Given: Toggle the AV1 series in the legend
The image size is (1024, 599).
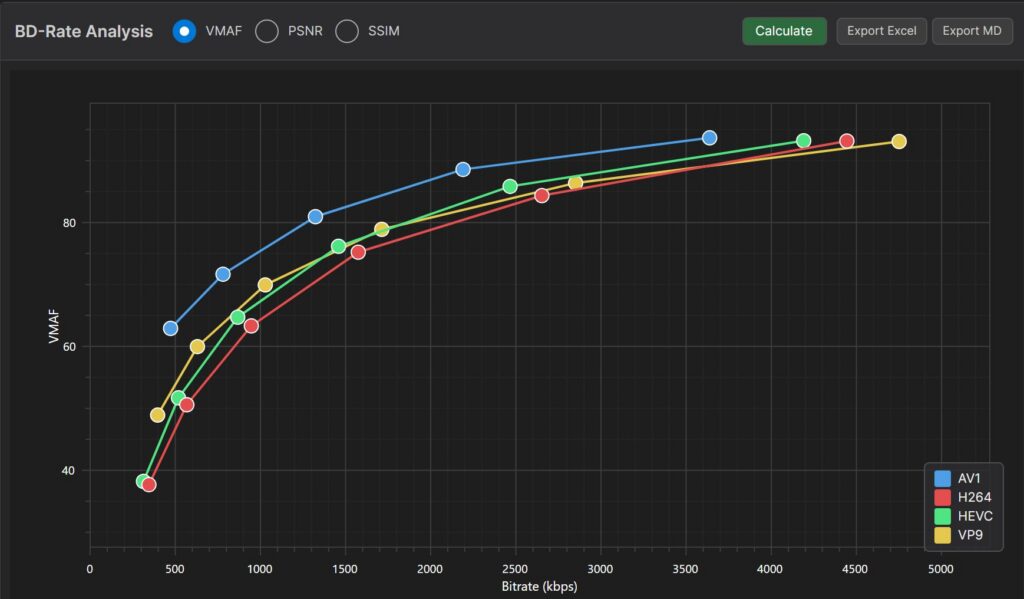Looking at the screenshot, I should point(957,478).
